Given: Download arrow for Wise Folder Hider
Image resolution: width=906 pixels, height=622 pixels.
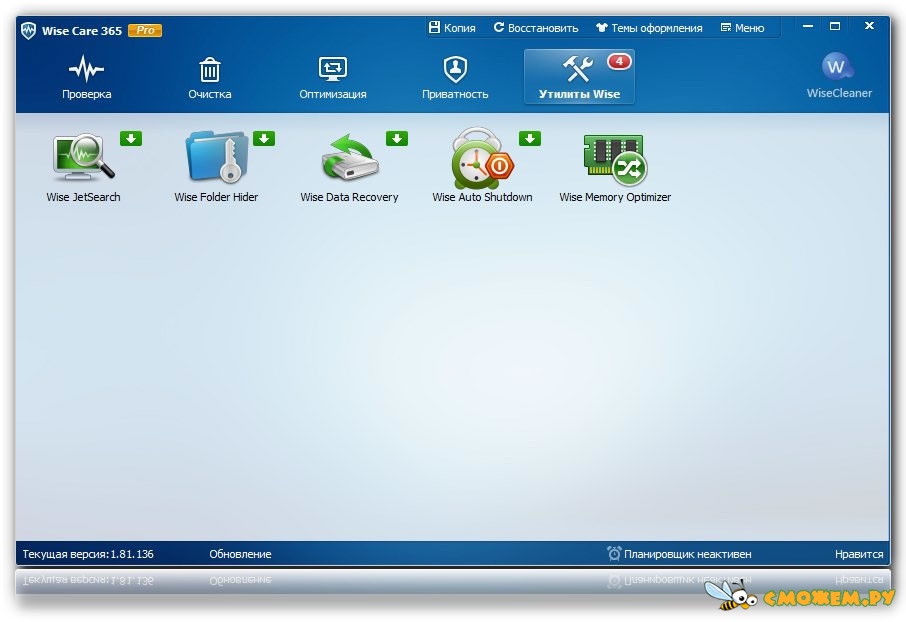Looking at the screenshot, I should tap(264, 139).
